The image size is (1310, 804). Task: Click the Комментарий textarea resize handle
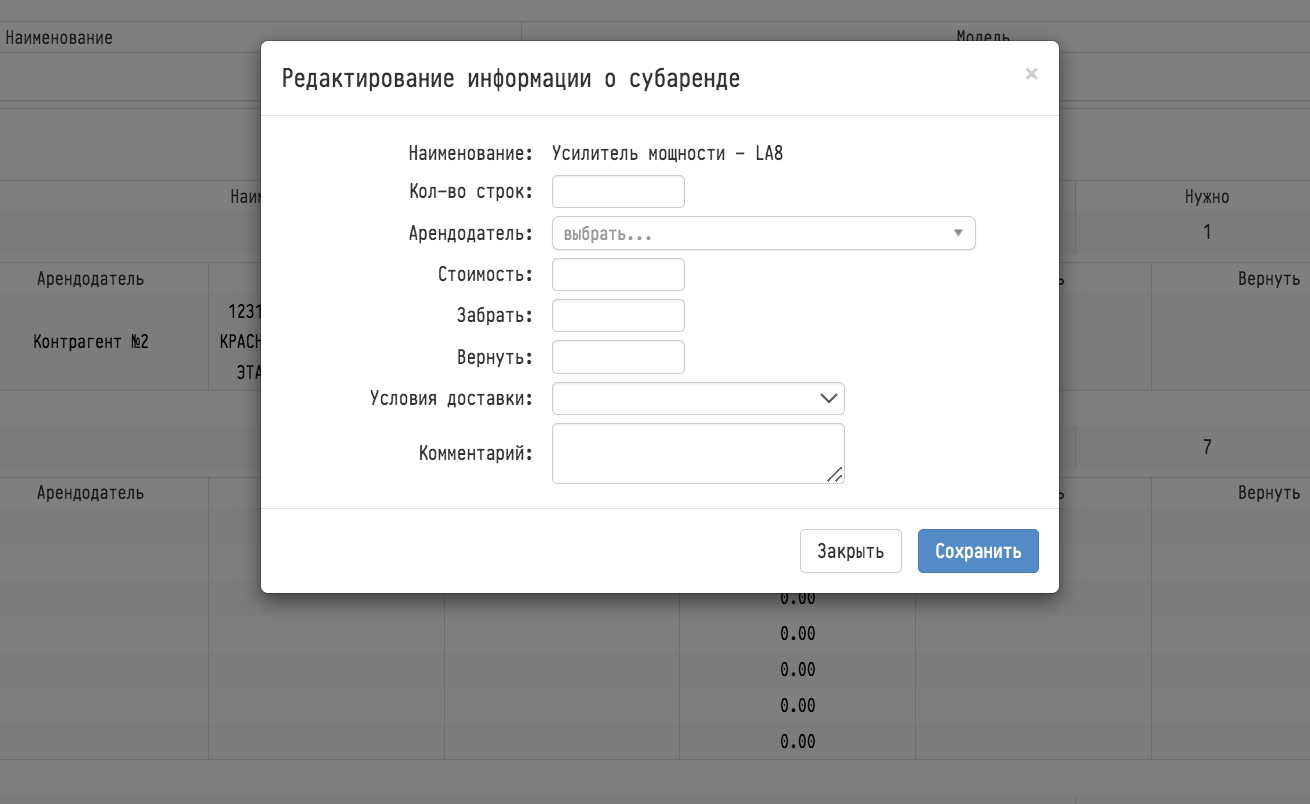coord(835,474)
